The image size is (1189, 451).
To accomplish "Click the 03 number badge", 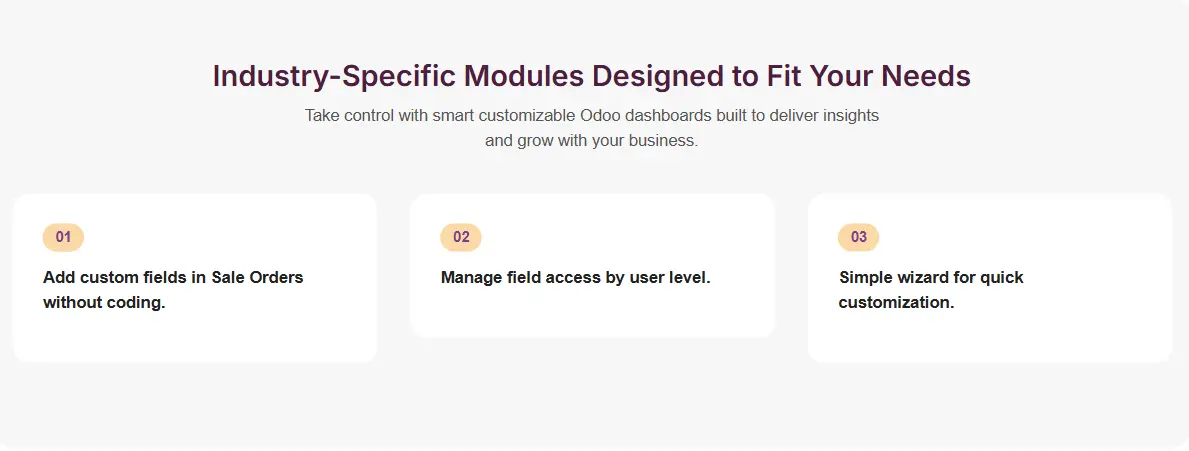I will (859, 237).
